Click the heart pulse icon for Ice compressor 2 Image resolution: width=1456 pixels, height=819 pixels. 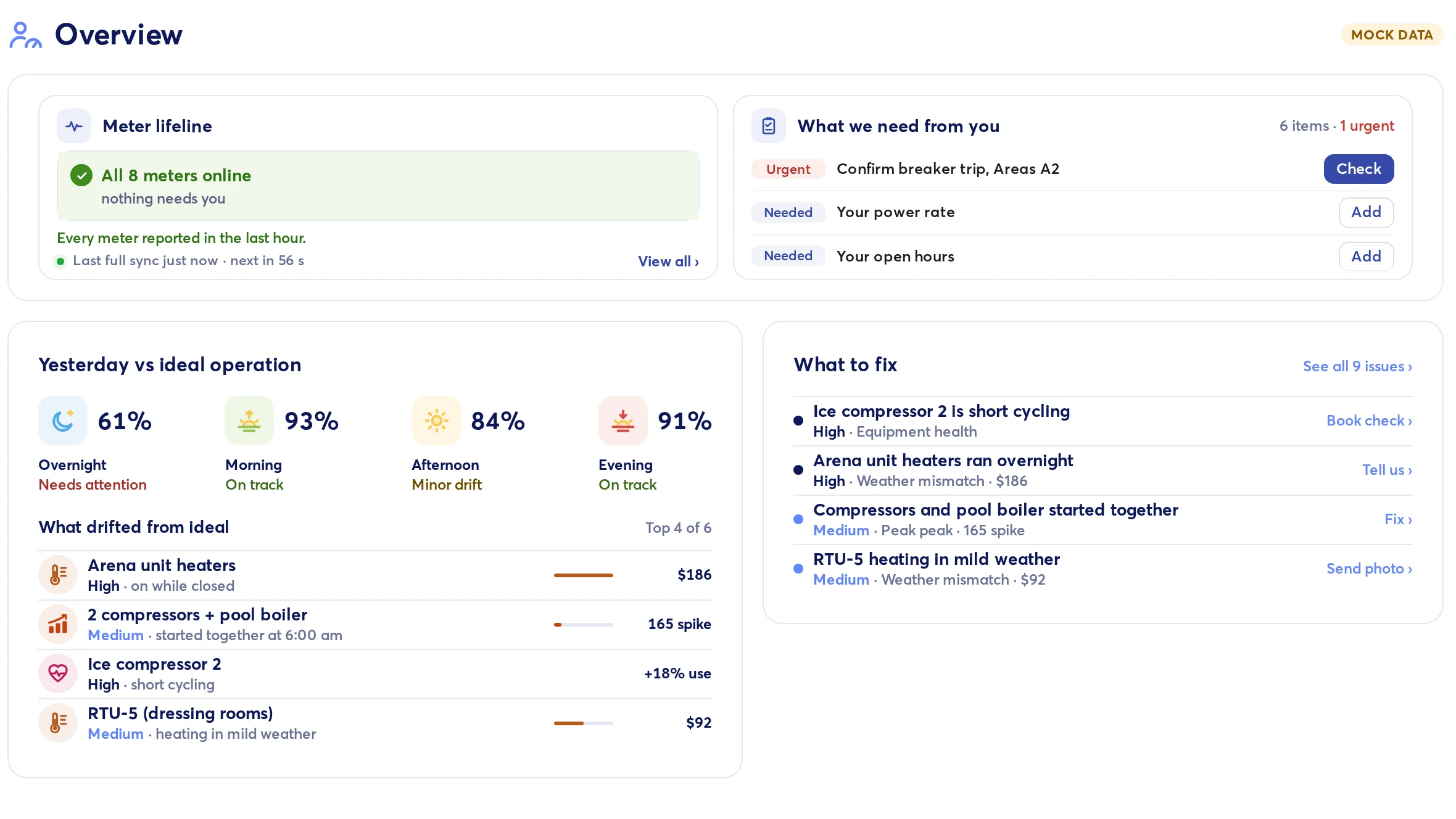pos(58,673)
